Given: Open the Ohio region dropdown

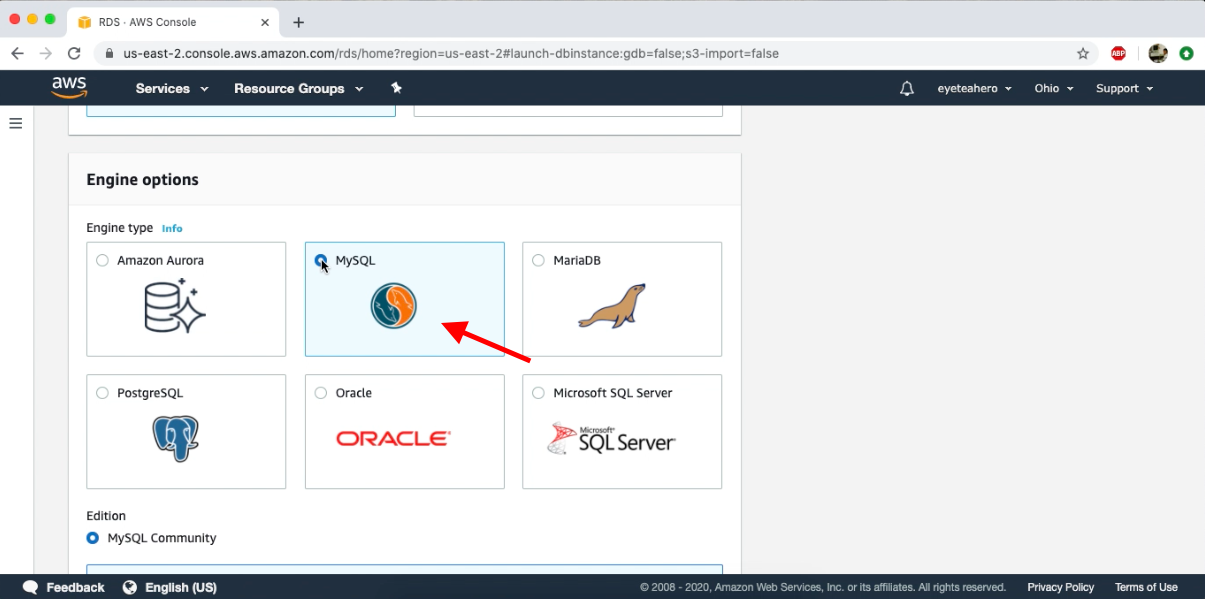Looking at the screenshot, I should tap(1054, 88).
